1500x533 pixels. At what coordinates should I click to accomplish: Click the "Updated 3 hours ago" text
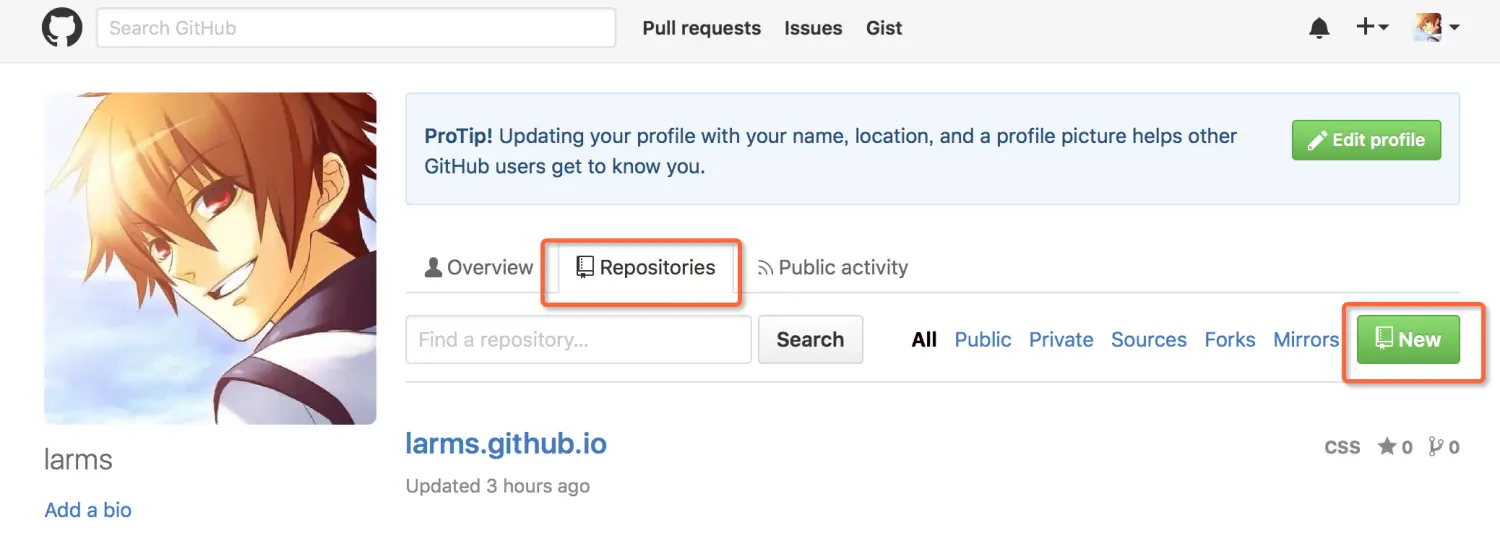tap(498, 487)
